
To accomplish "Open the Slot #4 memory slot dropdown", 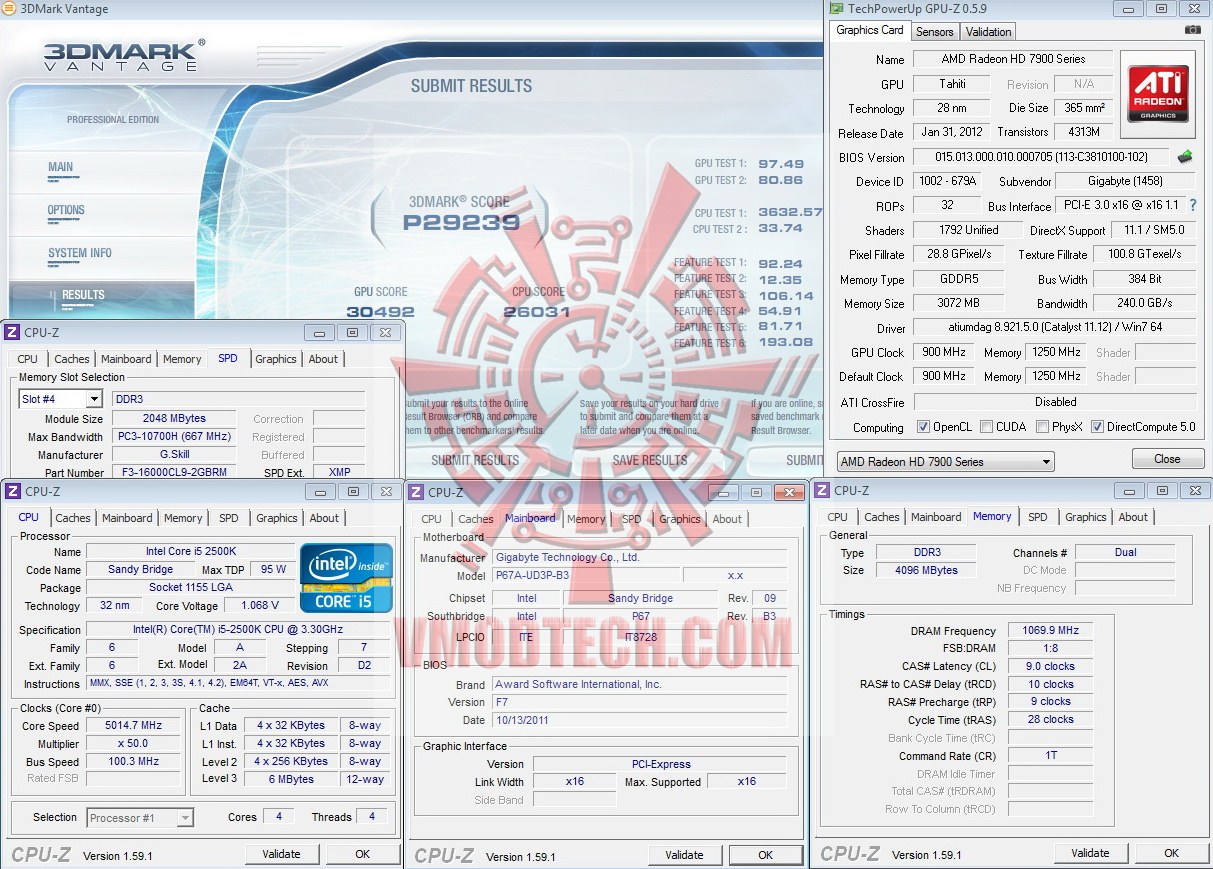I will 60,399.
